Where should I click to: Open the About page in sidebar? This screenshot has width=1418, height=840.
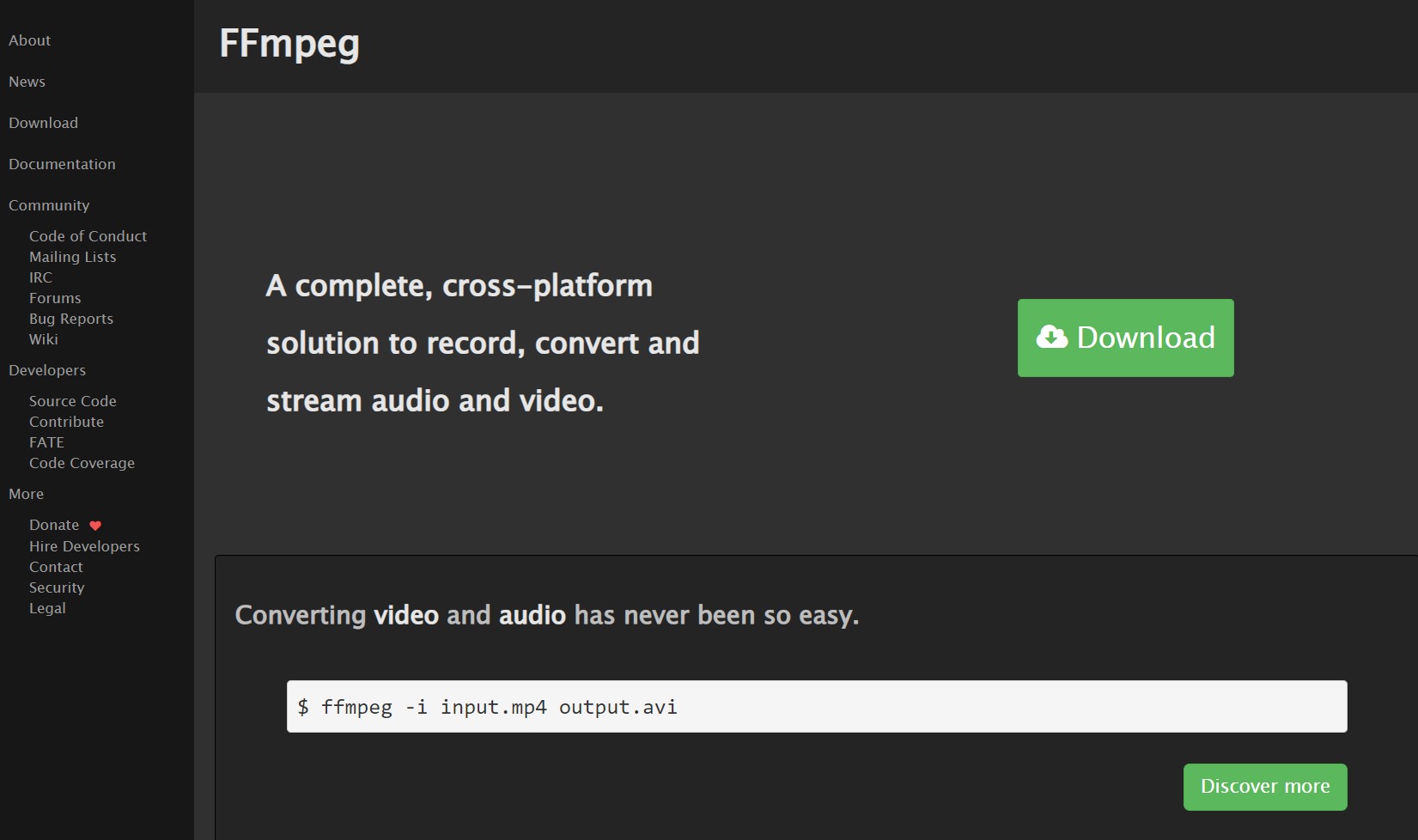tap(30, 40)
